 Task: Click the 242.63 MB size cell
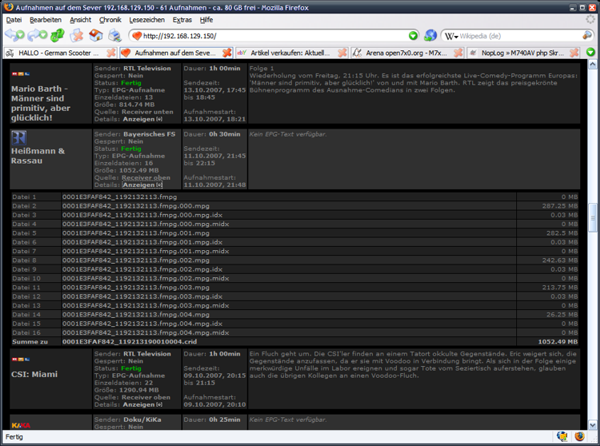(560, 260)
